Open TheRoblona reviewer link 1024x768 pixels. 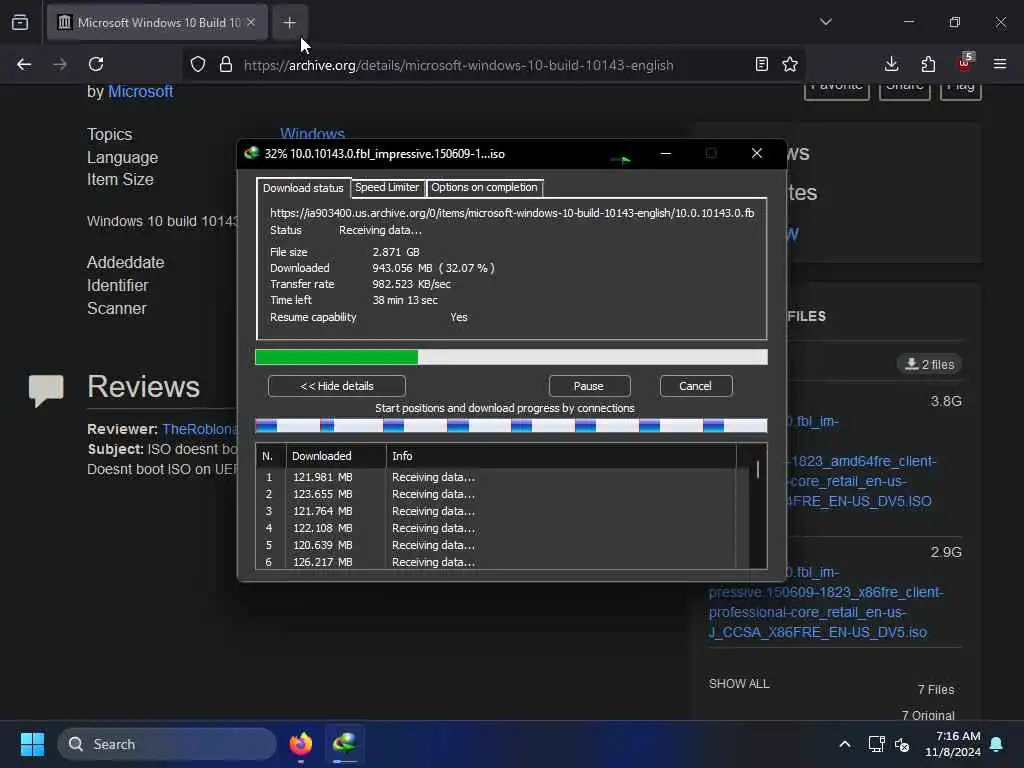pos(200,429)
